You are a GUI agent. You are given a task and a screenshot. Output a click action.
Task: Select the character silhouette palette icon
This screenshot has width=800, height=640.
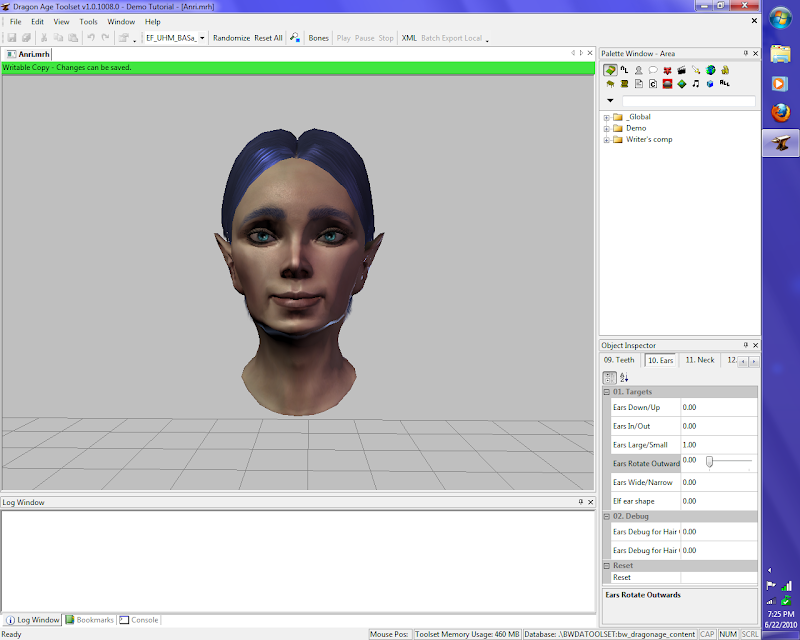[x=638, y=70]
